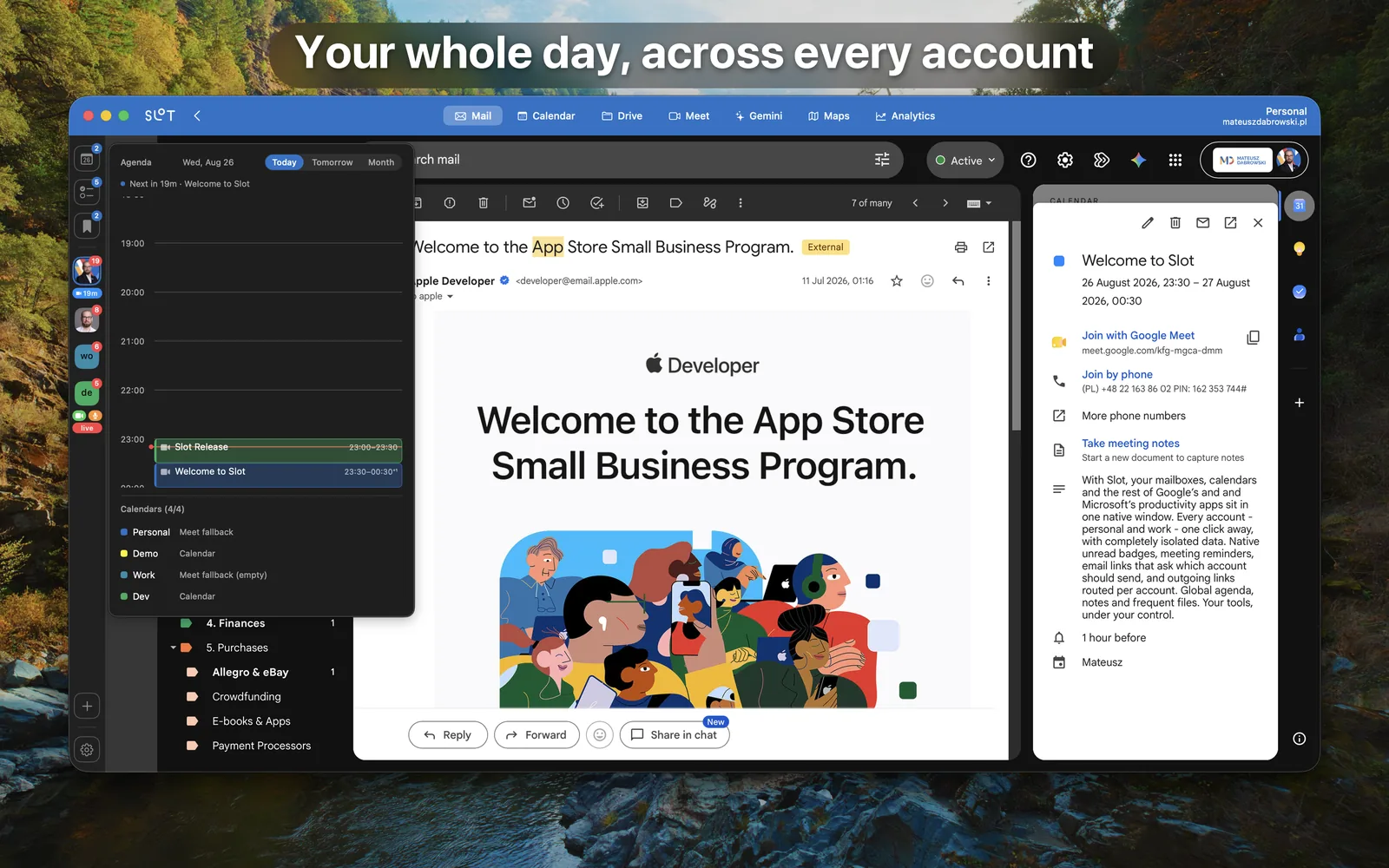1389x868 pixels.
Task: Click the Reply button below the email
Action: point(448,735)
